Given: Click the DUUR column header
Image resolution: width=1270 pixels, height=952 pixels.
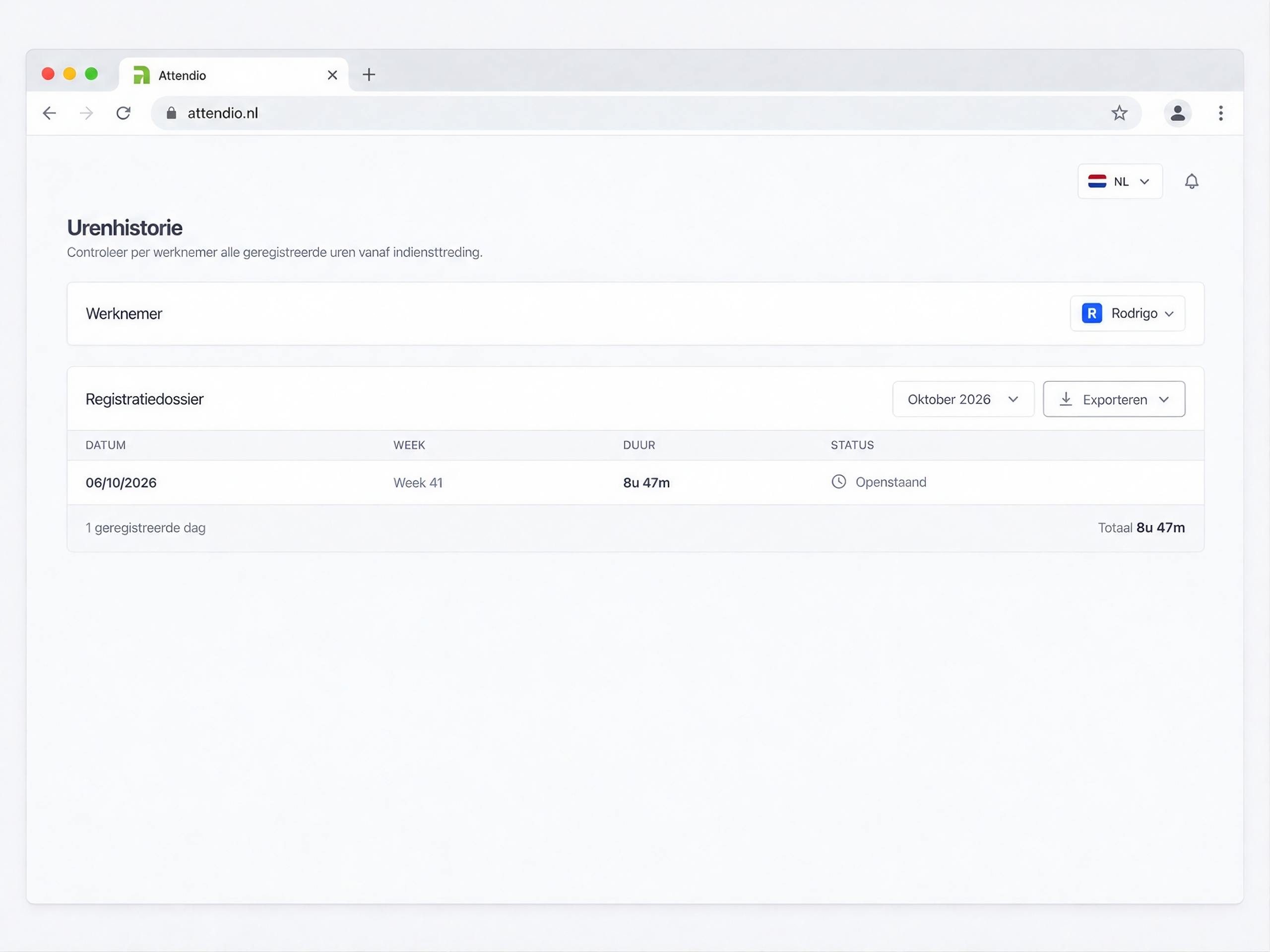Looking at the screenshot, I should 639,445.
